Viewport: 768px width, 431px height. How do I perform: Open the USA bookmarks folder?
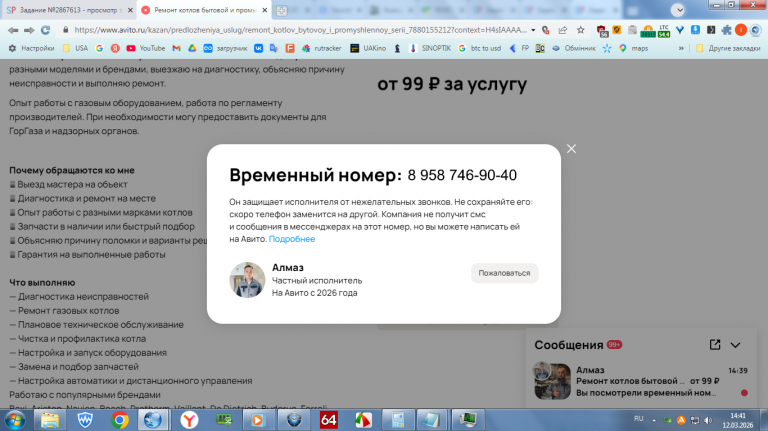coord(75,48)
